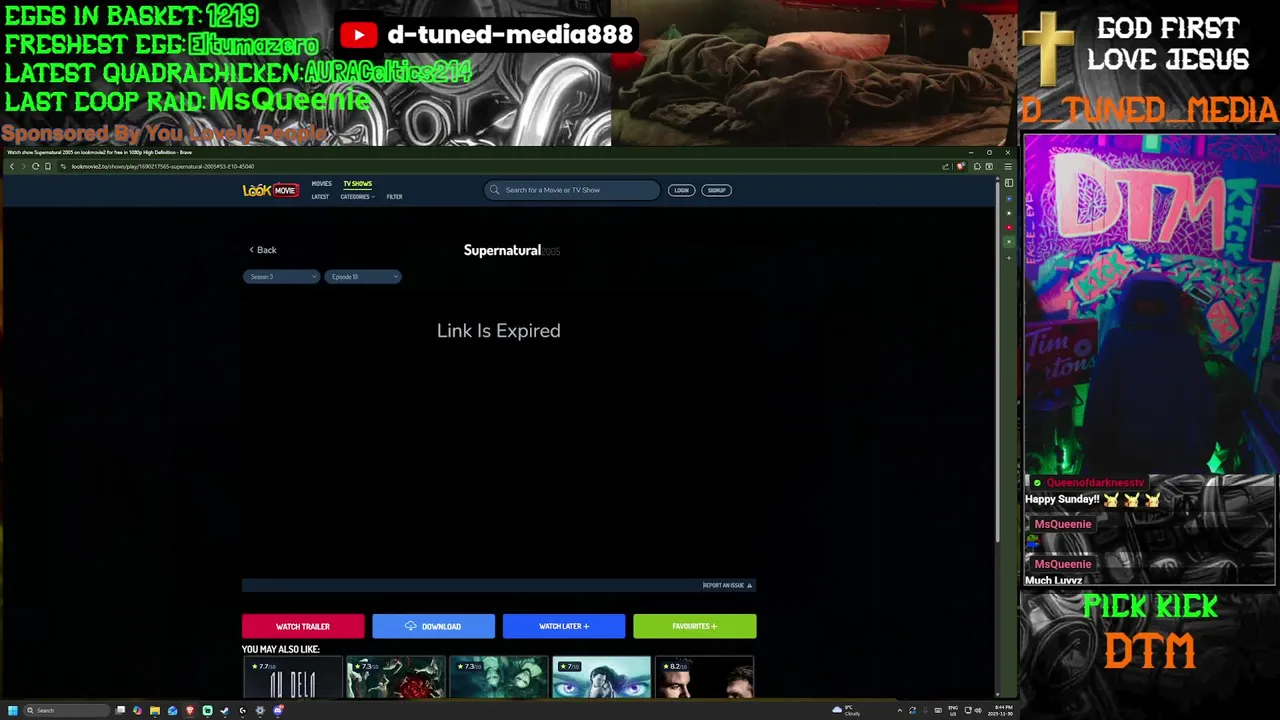This screenshot has width=1280, height=720.
Task: Click the browser back arrow
Action: 12,166
